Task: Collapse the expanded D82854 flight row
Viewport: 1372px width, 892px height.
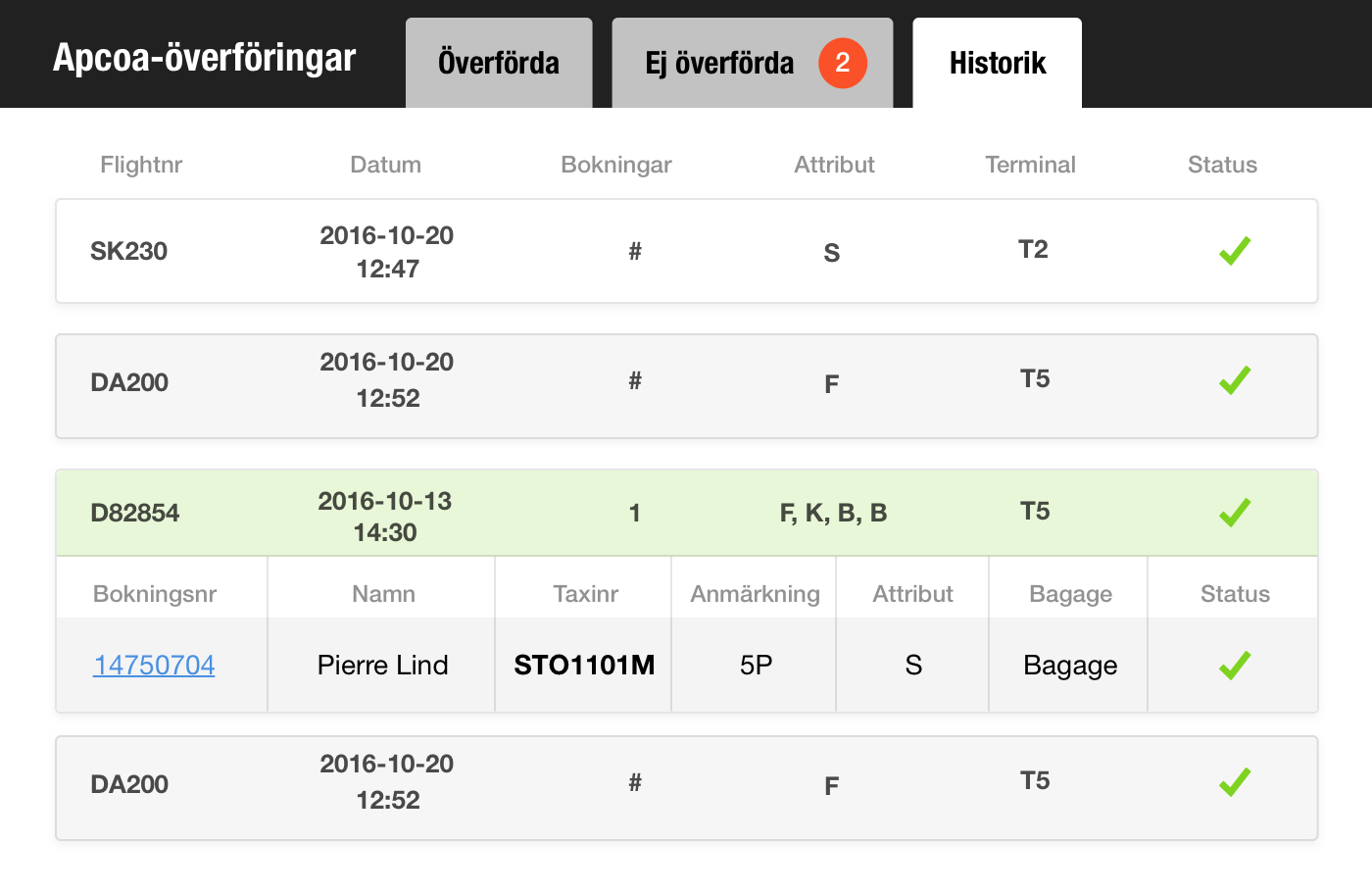Action: pos(687,513)
